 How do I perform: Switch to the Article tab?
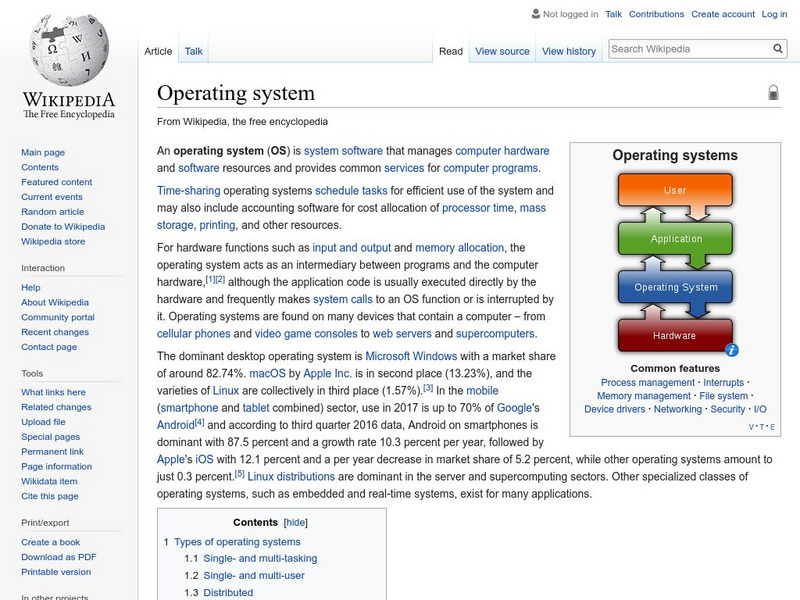pos(158,51)
